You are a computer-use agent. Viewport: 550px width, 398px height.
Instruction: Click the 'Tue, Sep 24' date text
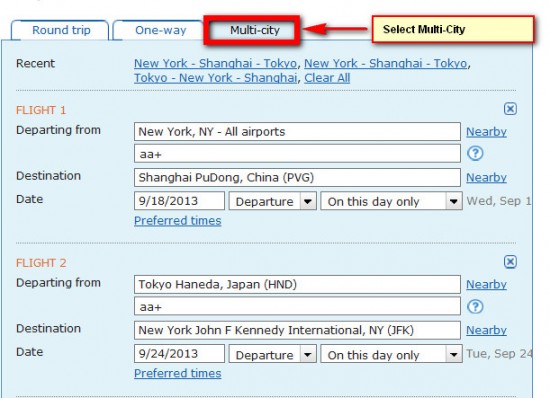pos(499,353)
